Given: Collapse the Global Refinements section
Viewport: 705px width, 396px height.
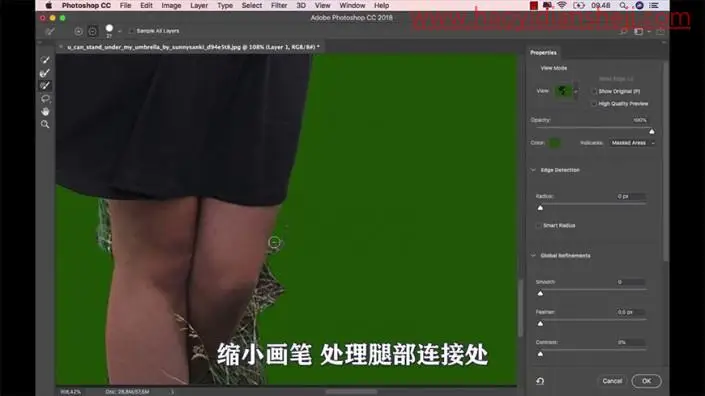Looking at the screenshot, I should [x=534, y=255].
